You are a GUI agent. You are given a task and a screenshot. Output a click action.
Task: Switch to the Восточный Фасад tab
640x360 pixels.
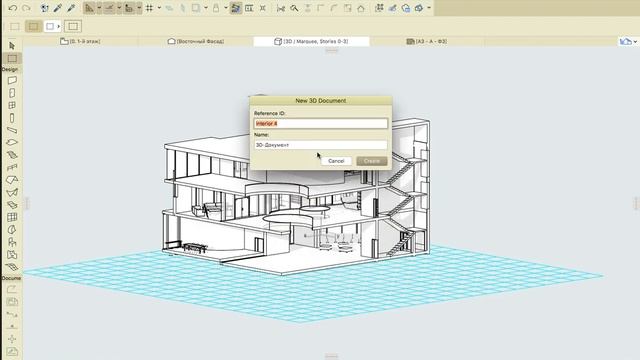(196, 41)
